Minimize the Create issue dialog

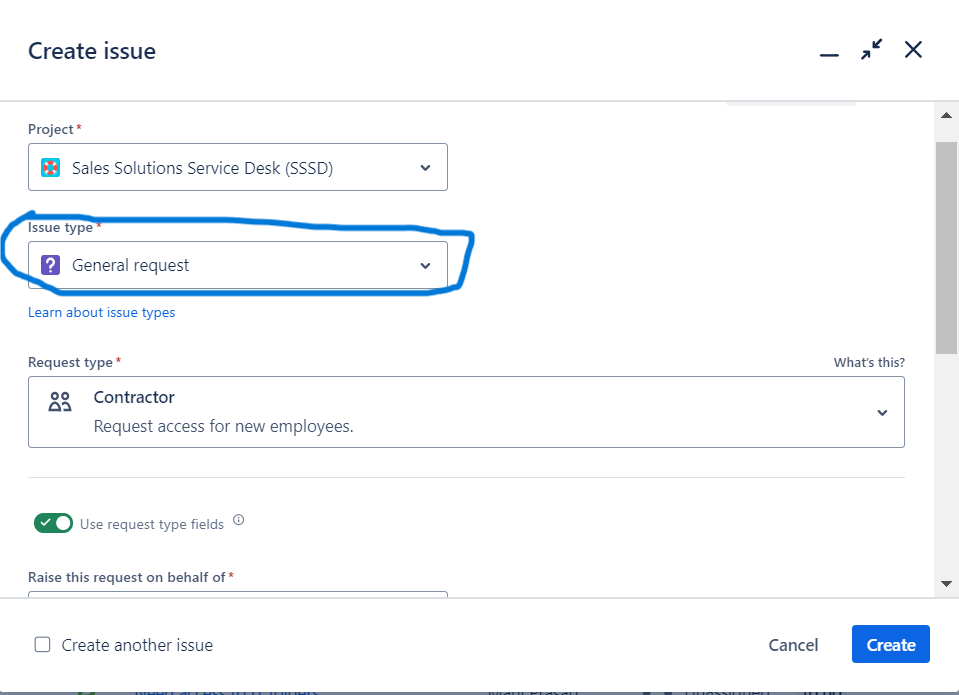[x=829, y=52]
